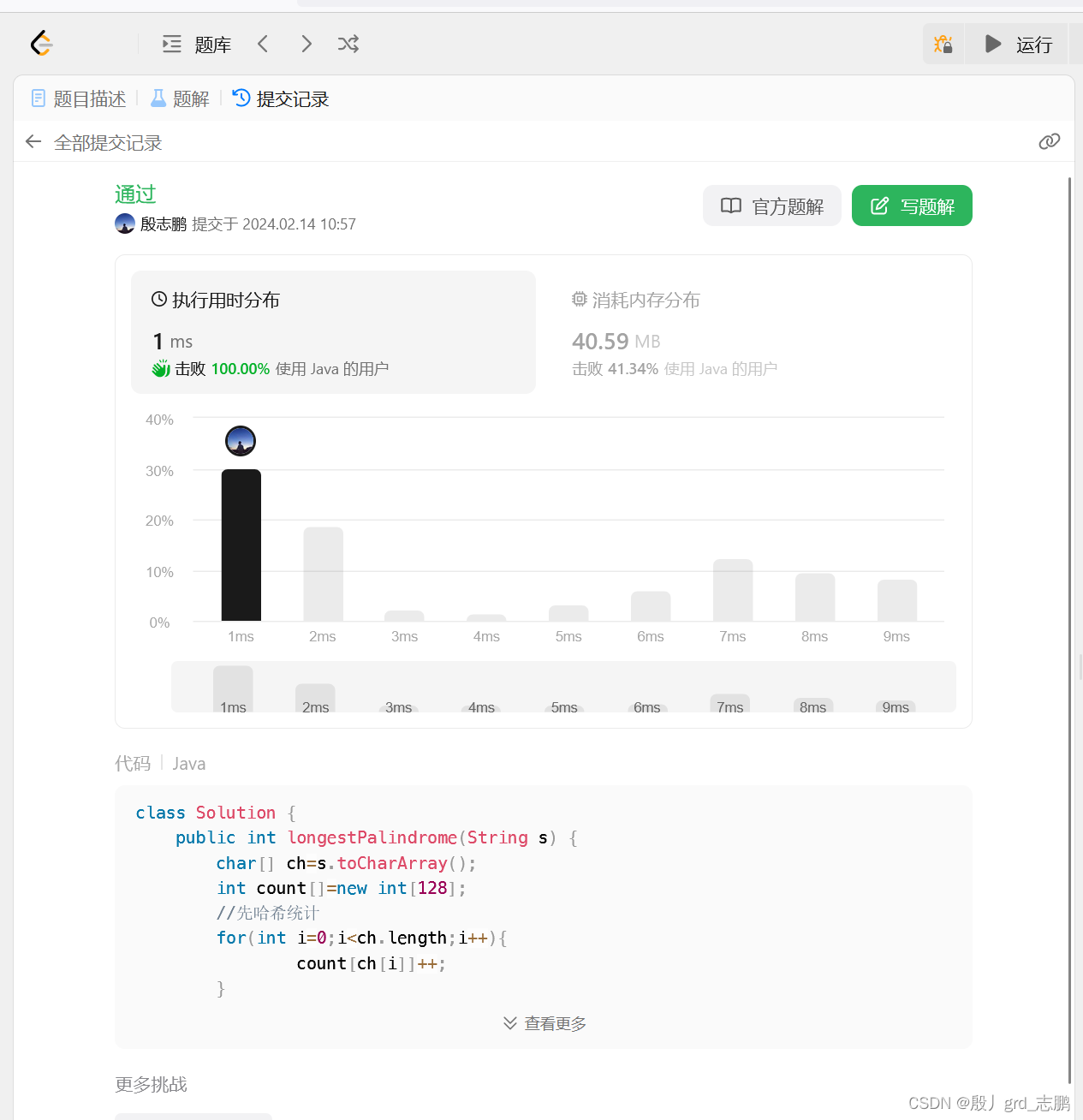Select the 消耗内存分布 card
Image resolution: width=1083 pixels, height=1120 pixels.
(x=753, y=332)
